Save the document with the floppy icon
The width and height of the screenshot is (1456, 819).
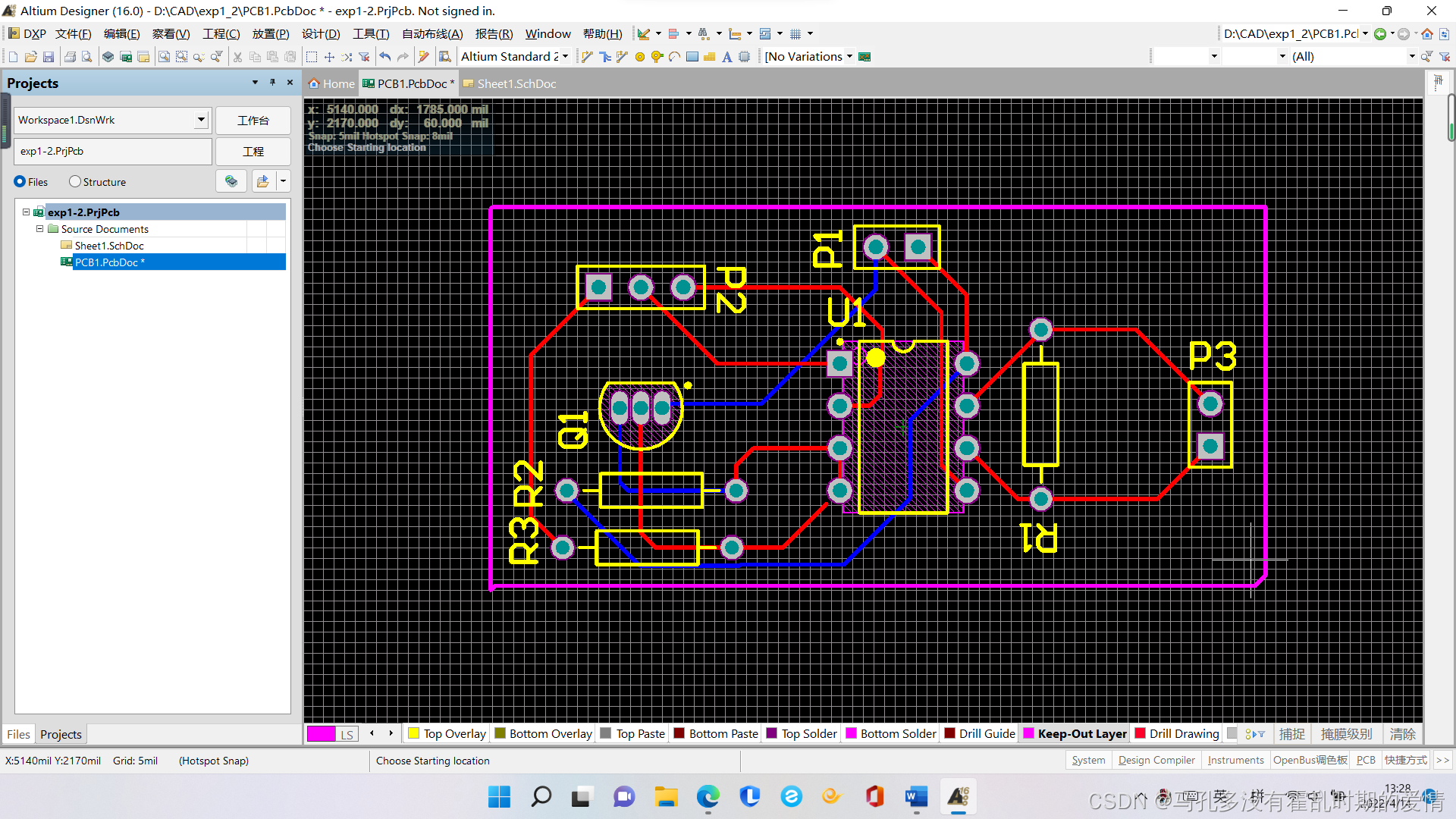pos(49,57)
